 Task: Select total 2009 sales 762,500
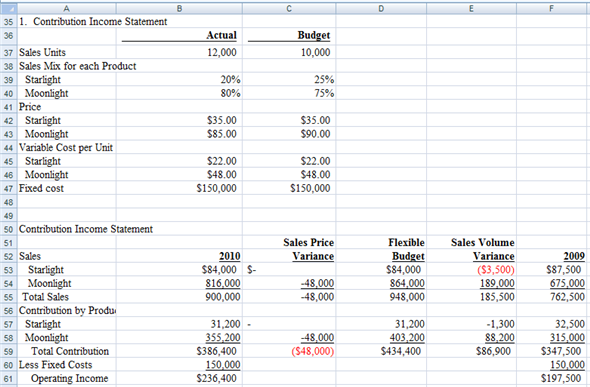tap(567, 297)
